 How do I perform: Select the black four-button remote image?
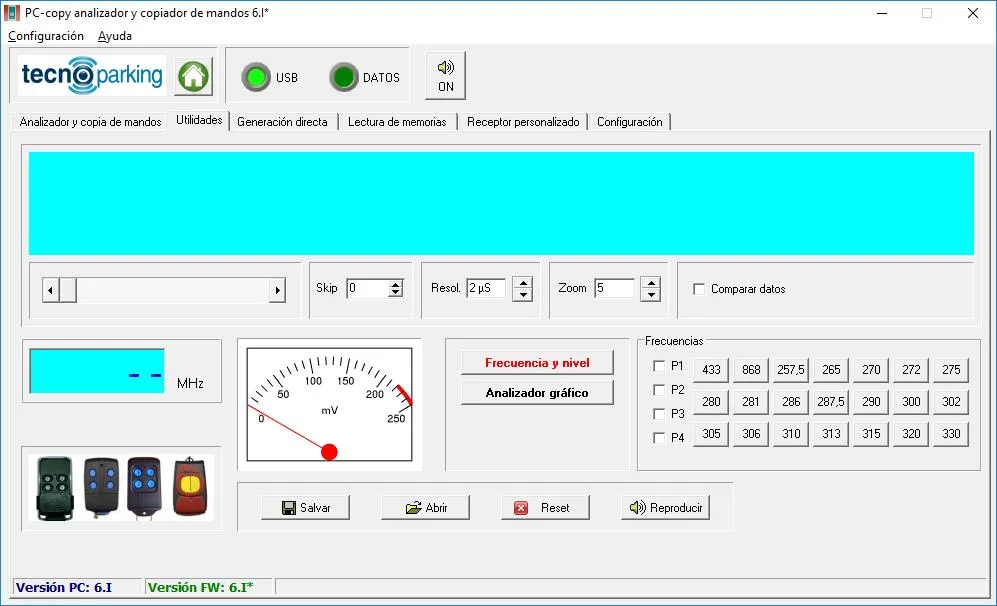tap(55, 488)
